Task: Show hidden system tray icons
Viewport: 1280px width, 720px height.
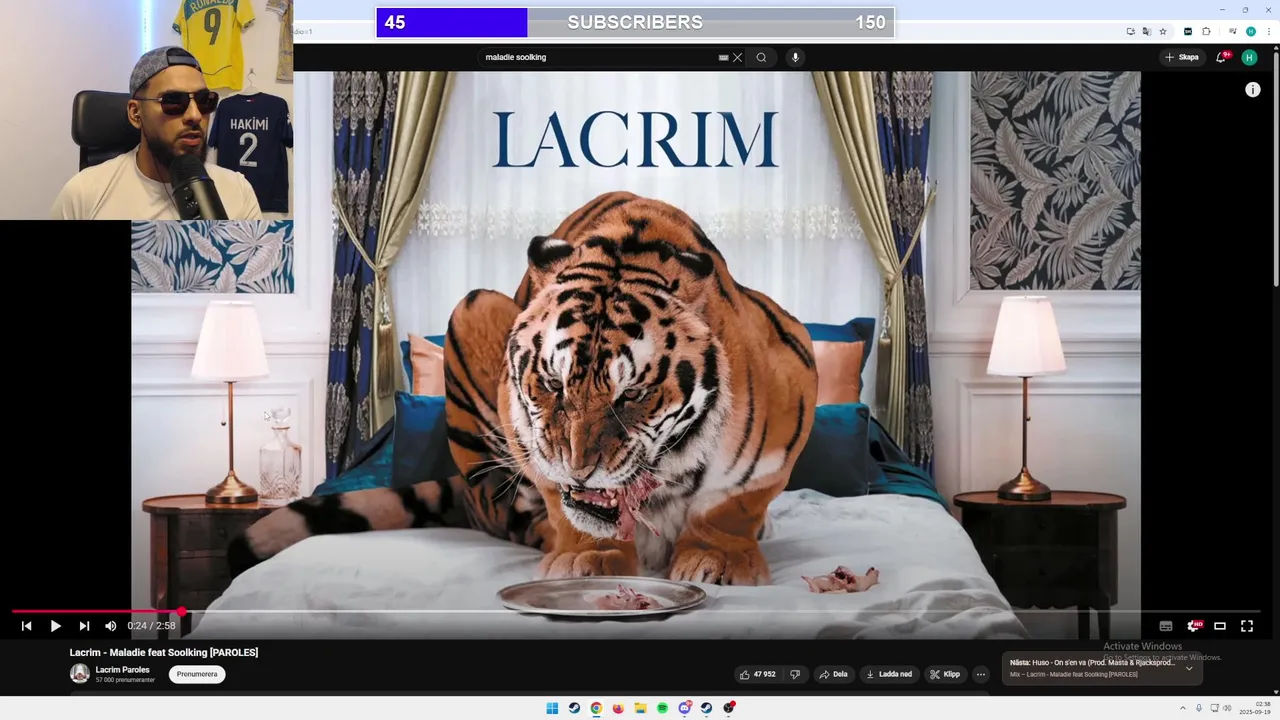Action: click(1183, 708)
